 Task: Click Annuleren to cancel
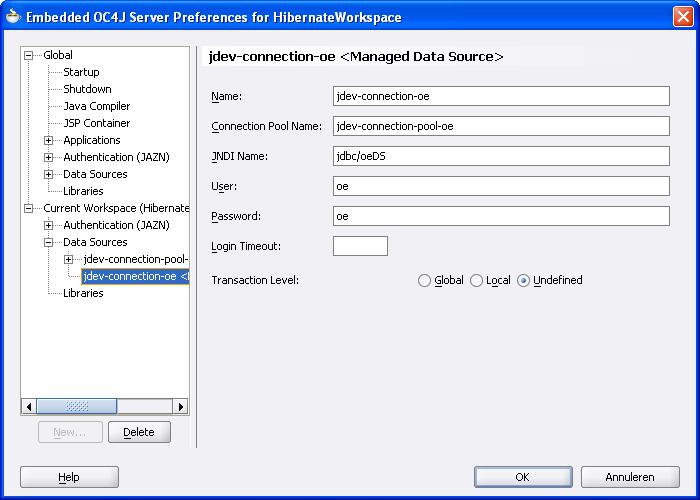[x=629, y=477]
